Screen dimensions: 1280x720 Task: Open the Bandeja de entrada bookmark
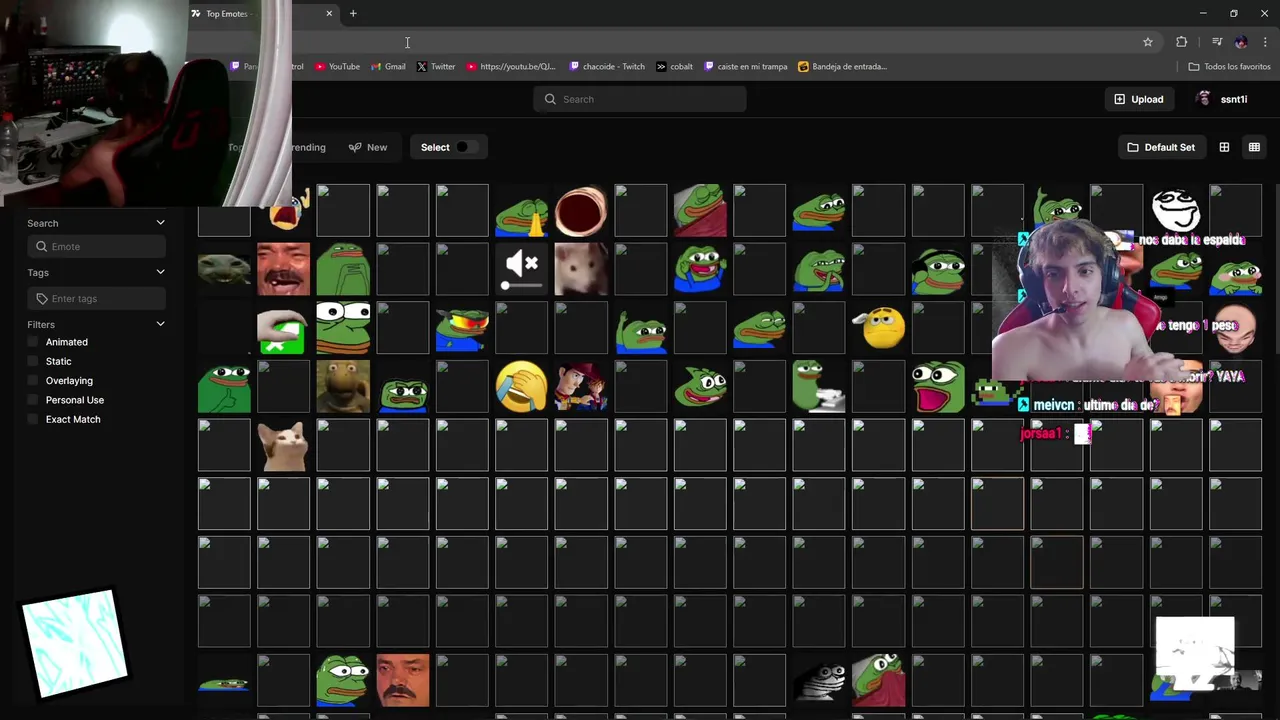tap(842, 67)
